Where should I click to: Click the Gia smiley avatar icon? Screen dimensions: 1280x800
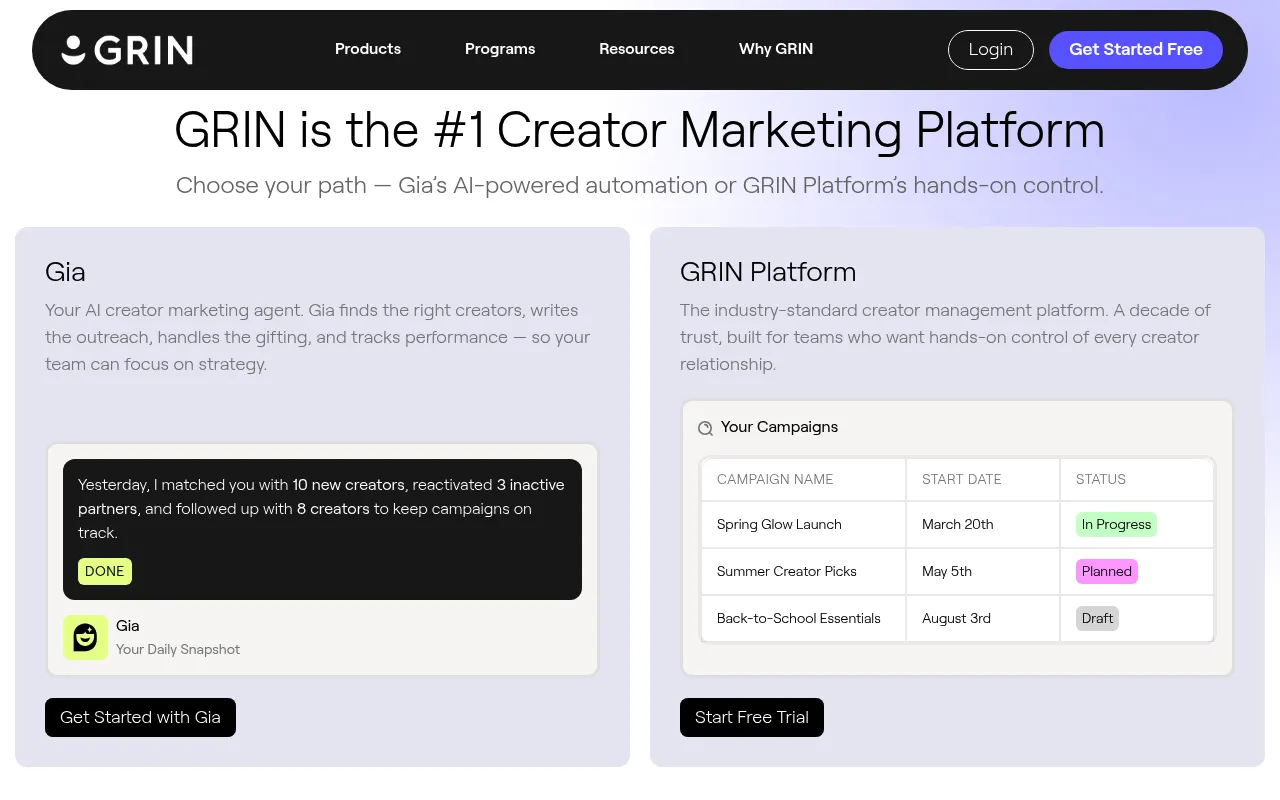pyautogui.click(x=85, y=637)
